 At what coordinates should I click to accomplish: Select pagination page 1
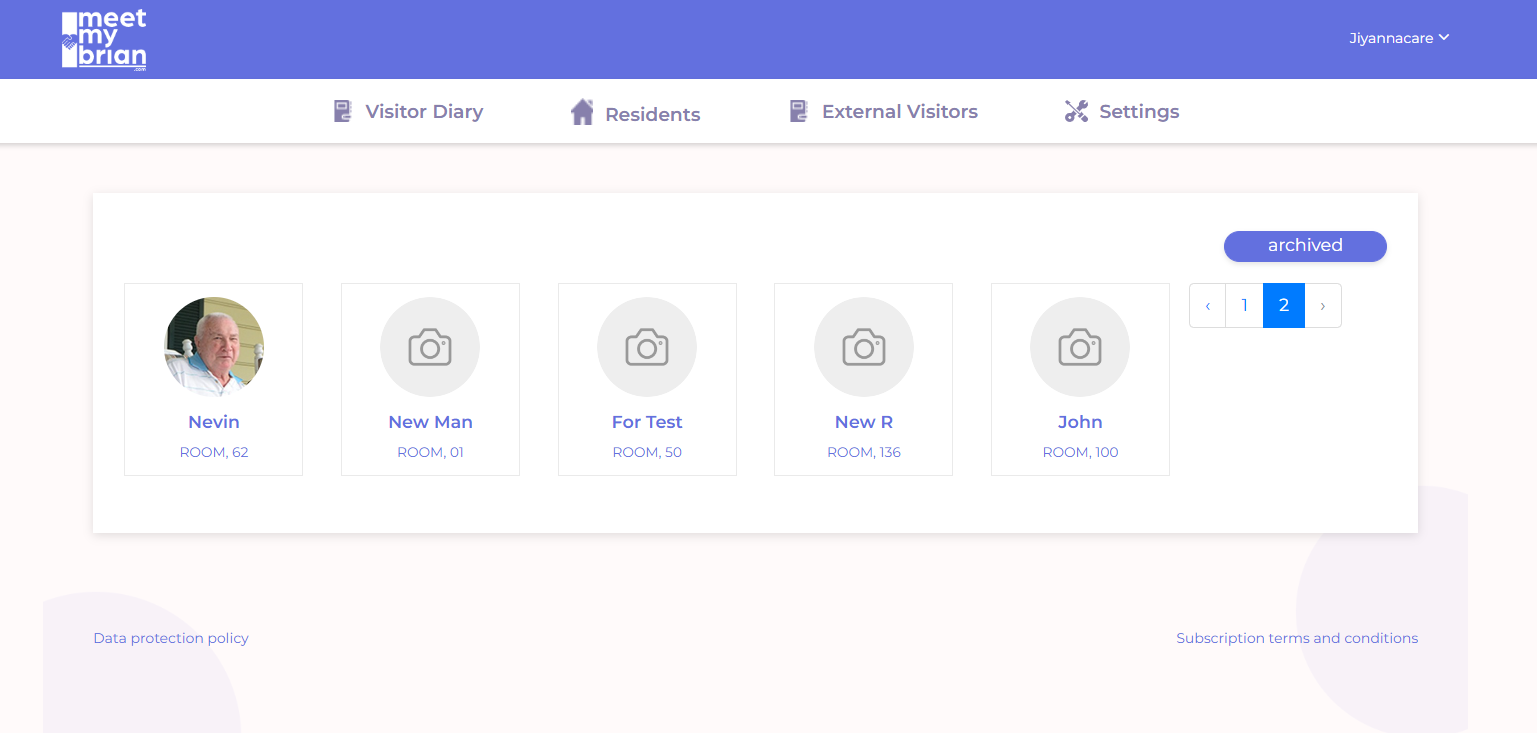coord(1244,305)
